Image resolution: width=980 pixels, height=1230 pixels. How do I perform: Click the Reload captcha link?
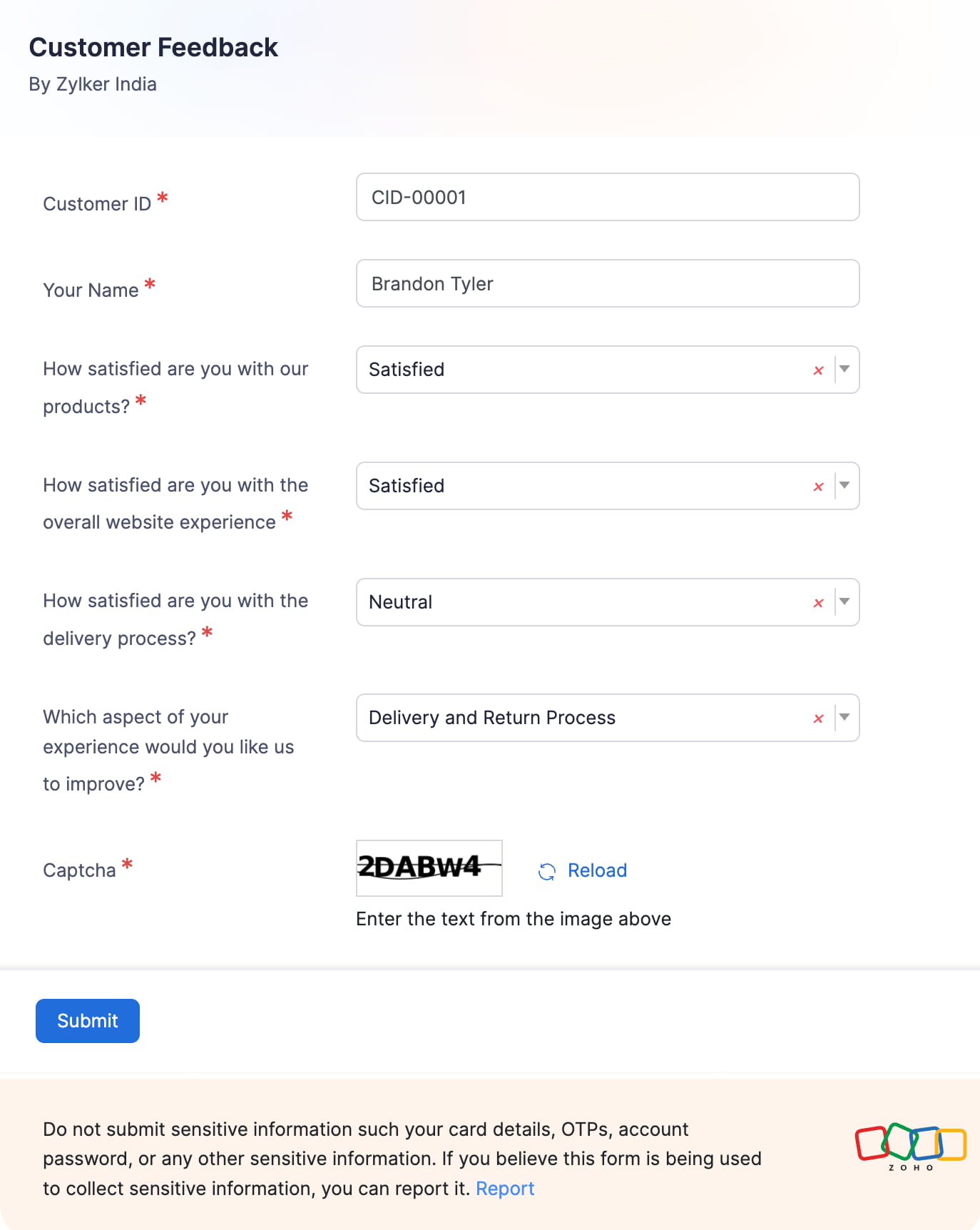click(x=596, y=870)
